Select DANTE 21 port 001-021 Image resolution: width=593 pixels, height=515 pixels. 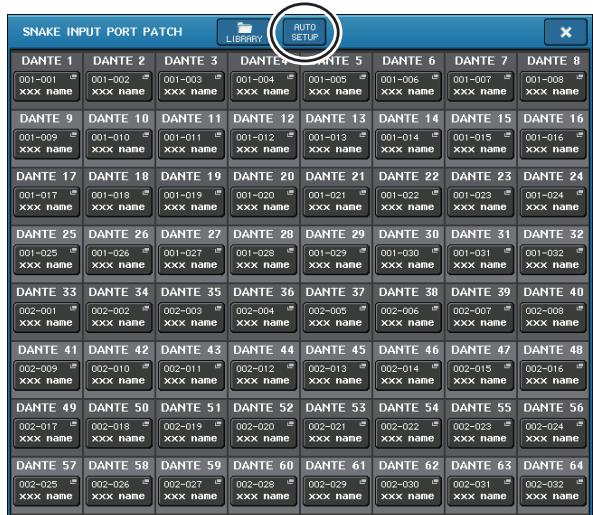(336, 202)
